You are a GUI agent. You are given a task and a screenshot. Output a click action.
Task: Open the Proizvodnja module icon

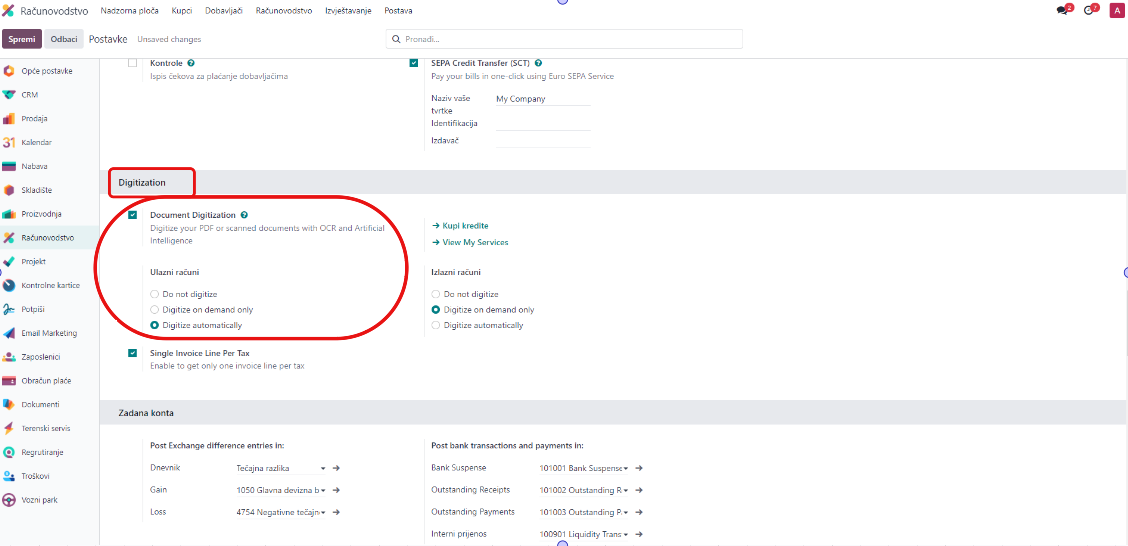(x=9, y=214)
